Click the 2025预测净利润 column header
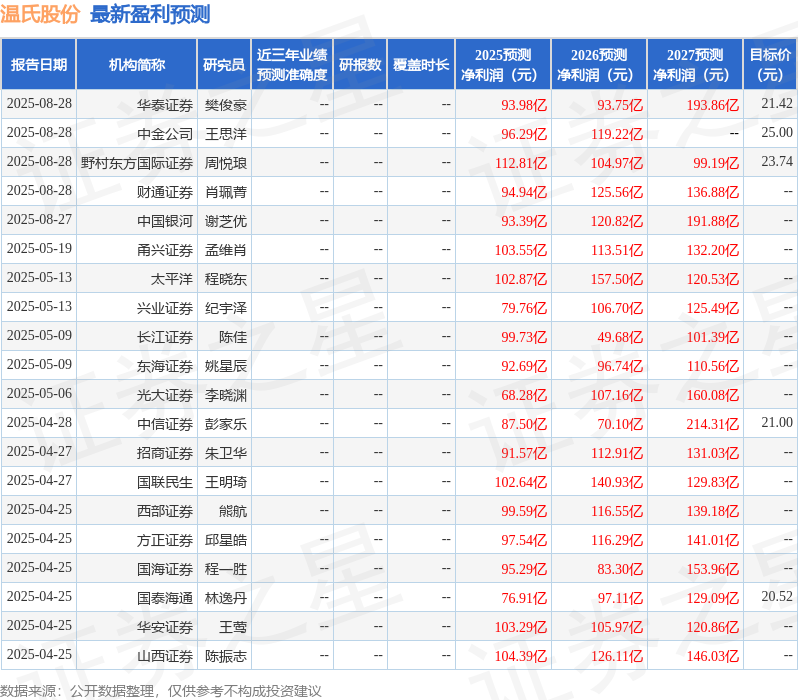Image resolution: width=798 pixels, height=700 pixels. pyautogui.click(x=503, y=65)
